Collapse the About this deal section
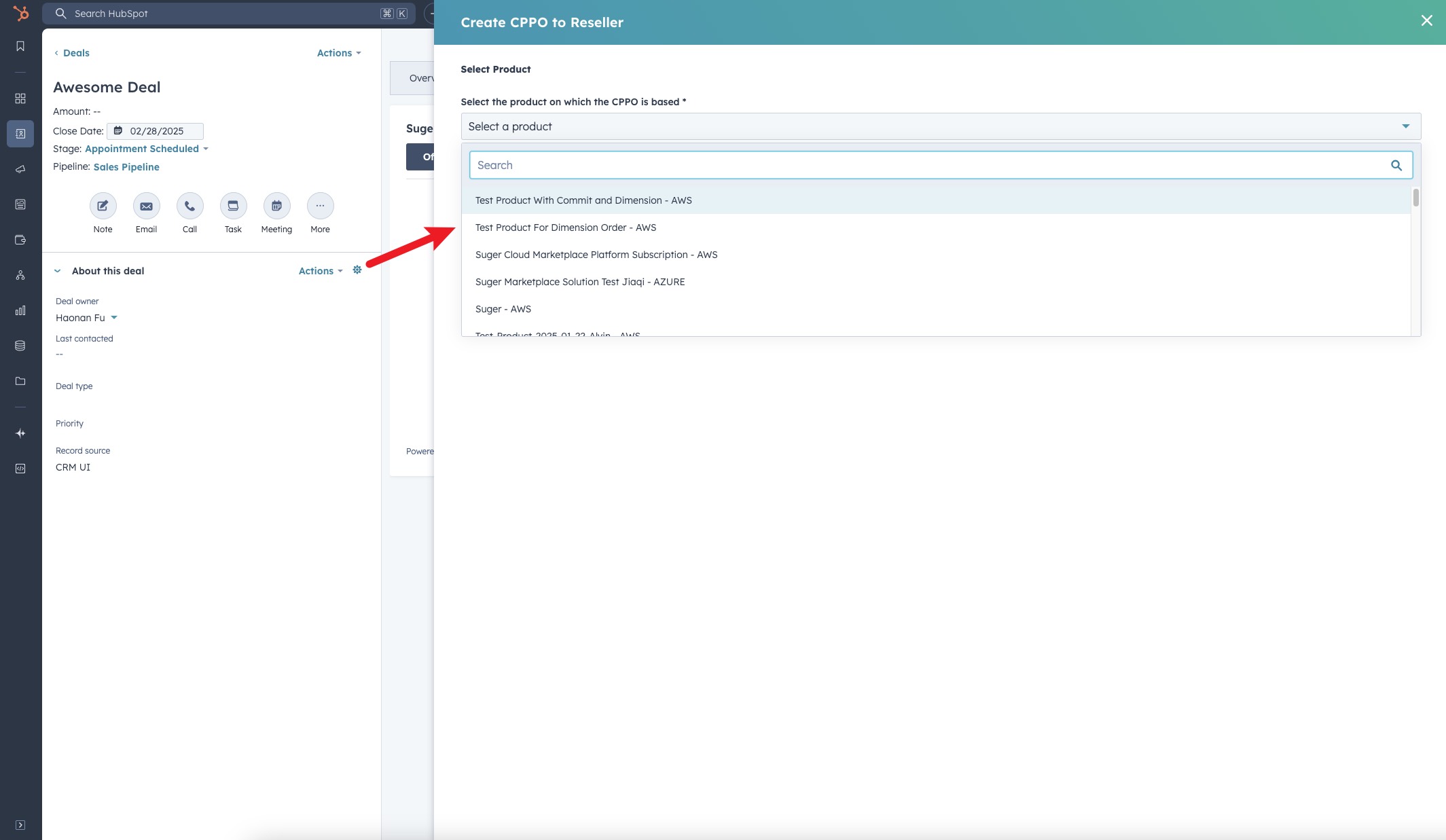This screenshot has width=1446, height=840. (x=58, y=271)
